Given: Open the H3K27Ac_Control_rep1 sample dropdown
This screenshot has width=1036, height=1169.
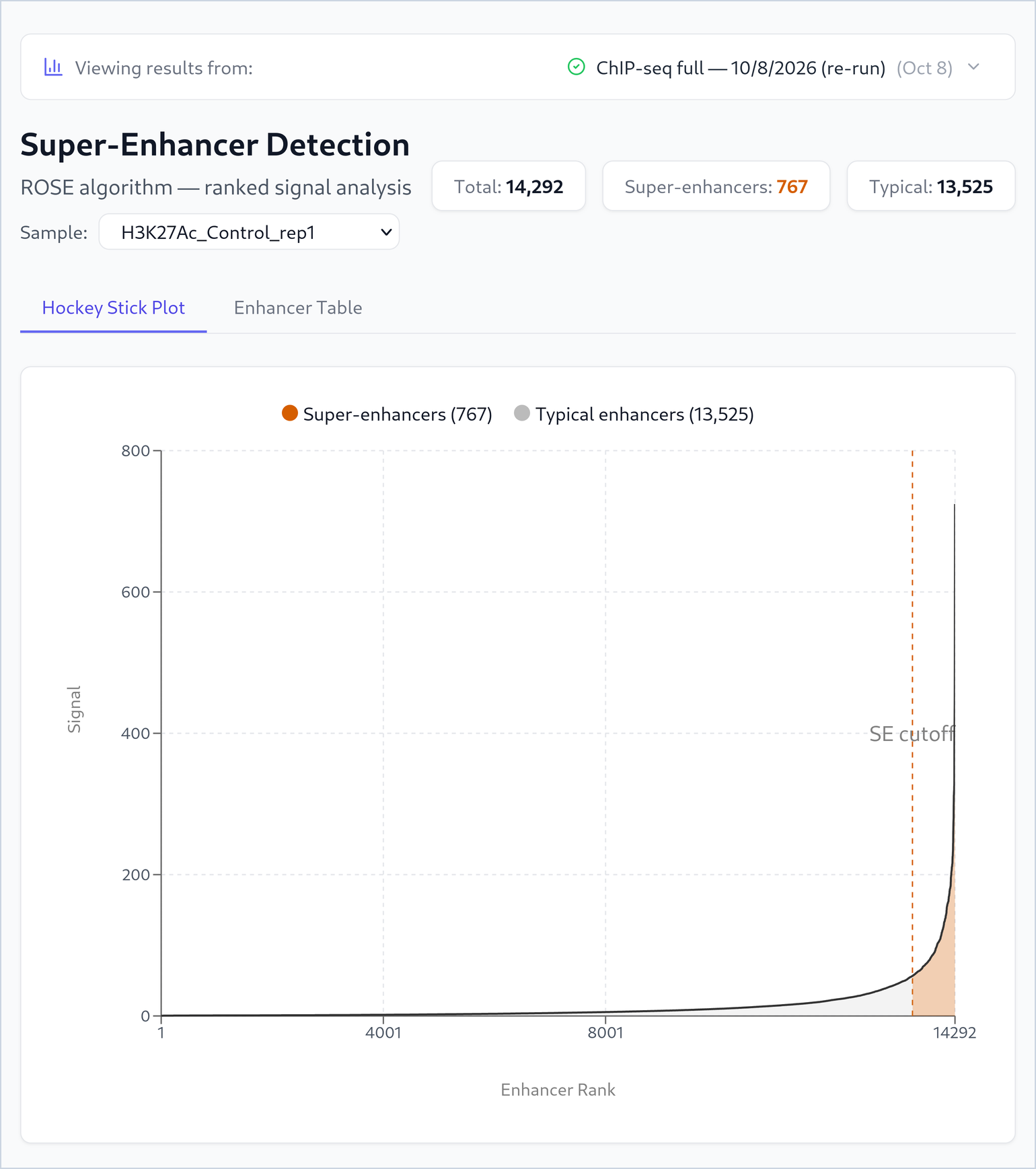Looking at the screenshot, I should pos(249,232).
